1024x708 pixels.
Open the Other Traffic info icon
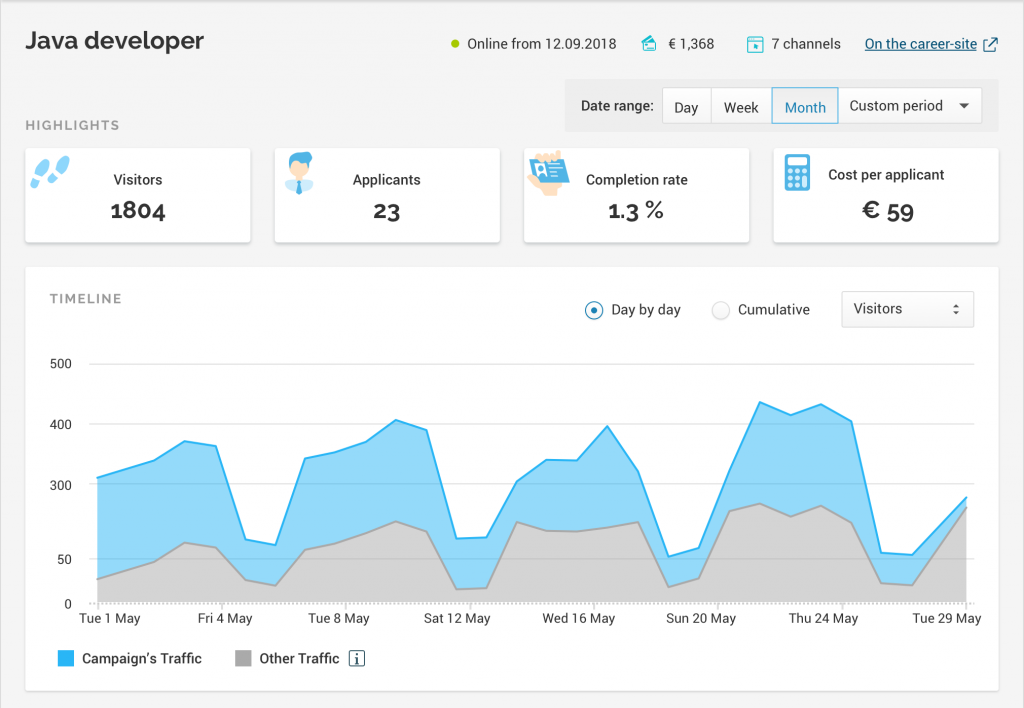357,658
